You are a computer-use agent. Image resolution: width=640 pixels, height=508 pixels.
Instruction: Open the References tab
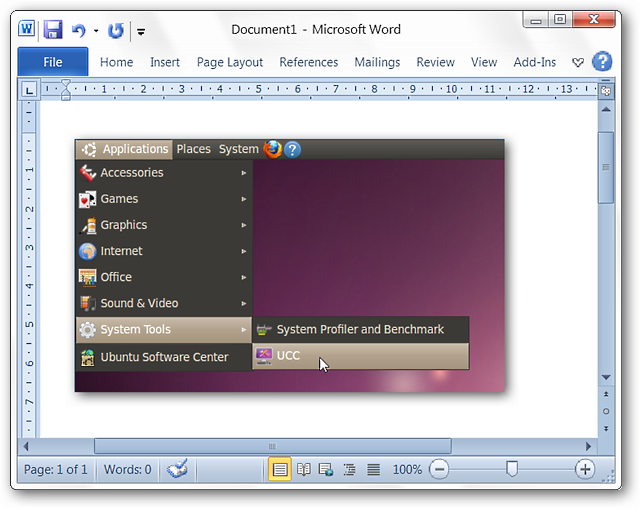point(309,62)
